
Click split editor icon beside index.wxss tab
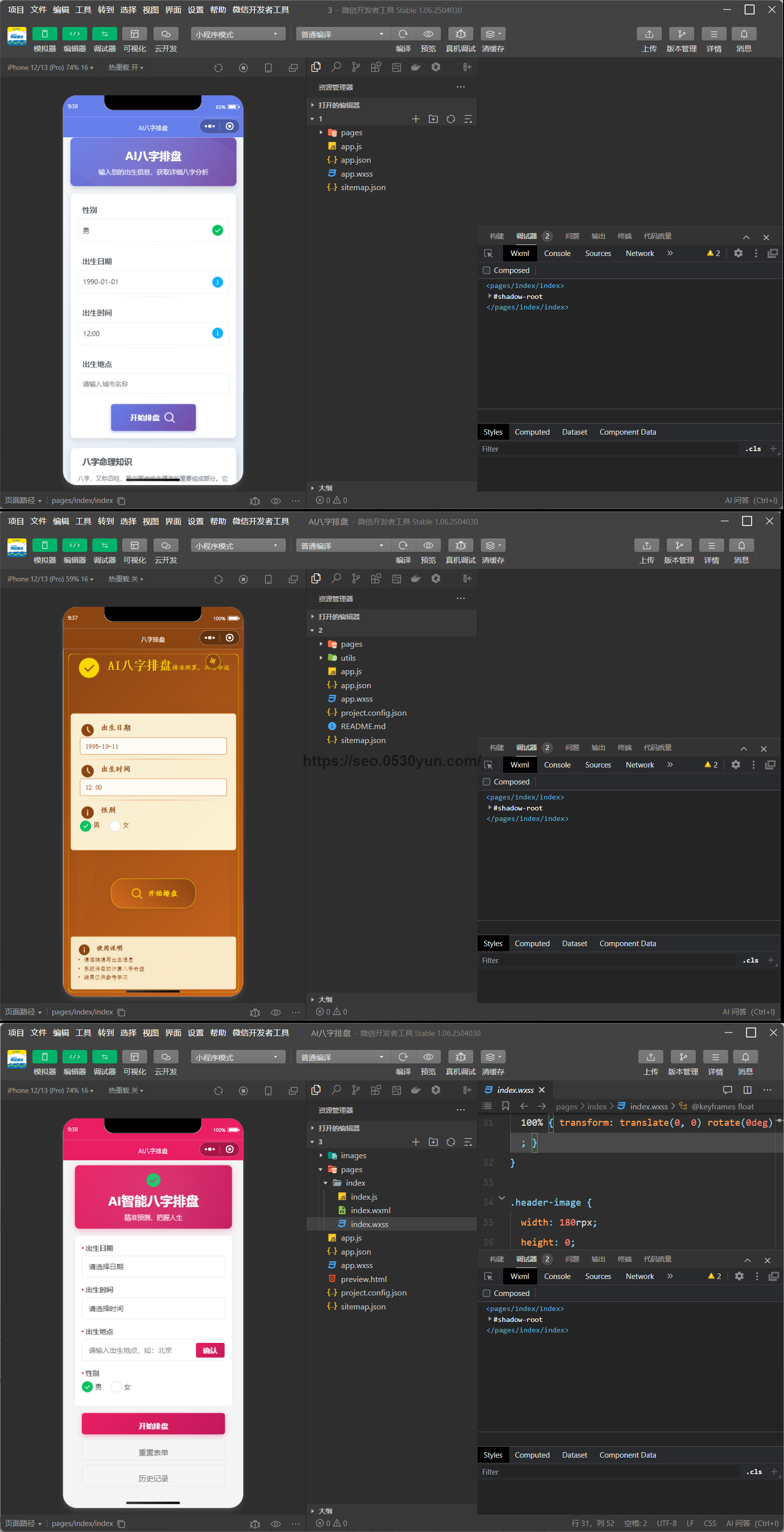pyautogui.click(x=747, y=1089)
